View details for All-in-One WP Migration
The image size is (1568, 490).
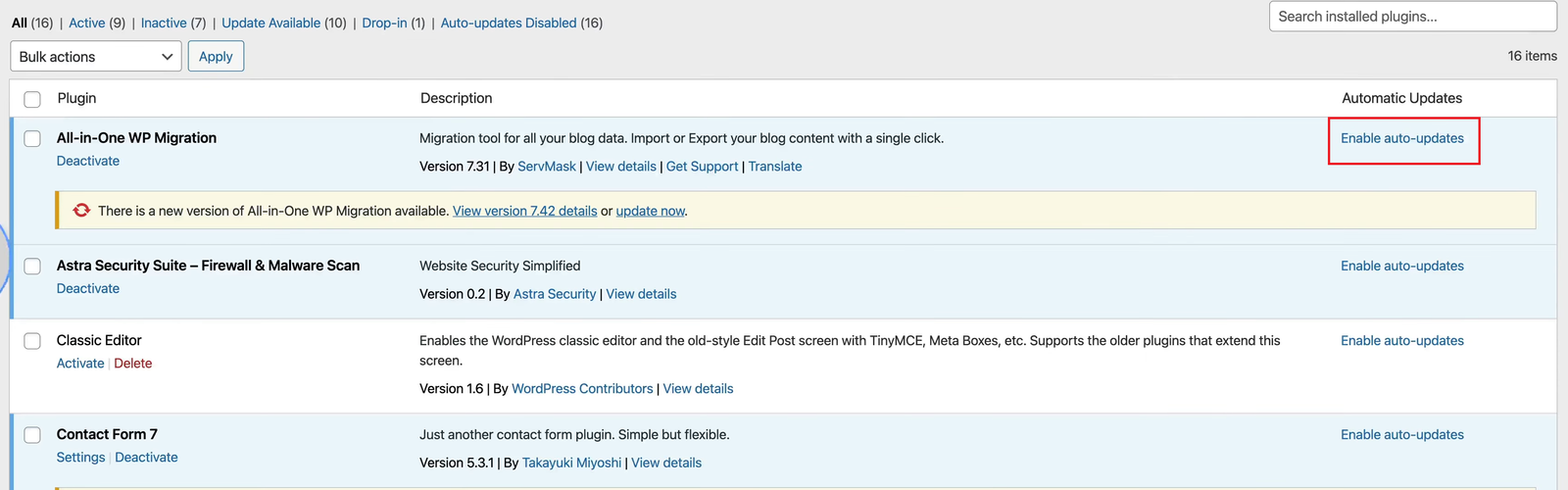(x=621, y=167)
